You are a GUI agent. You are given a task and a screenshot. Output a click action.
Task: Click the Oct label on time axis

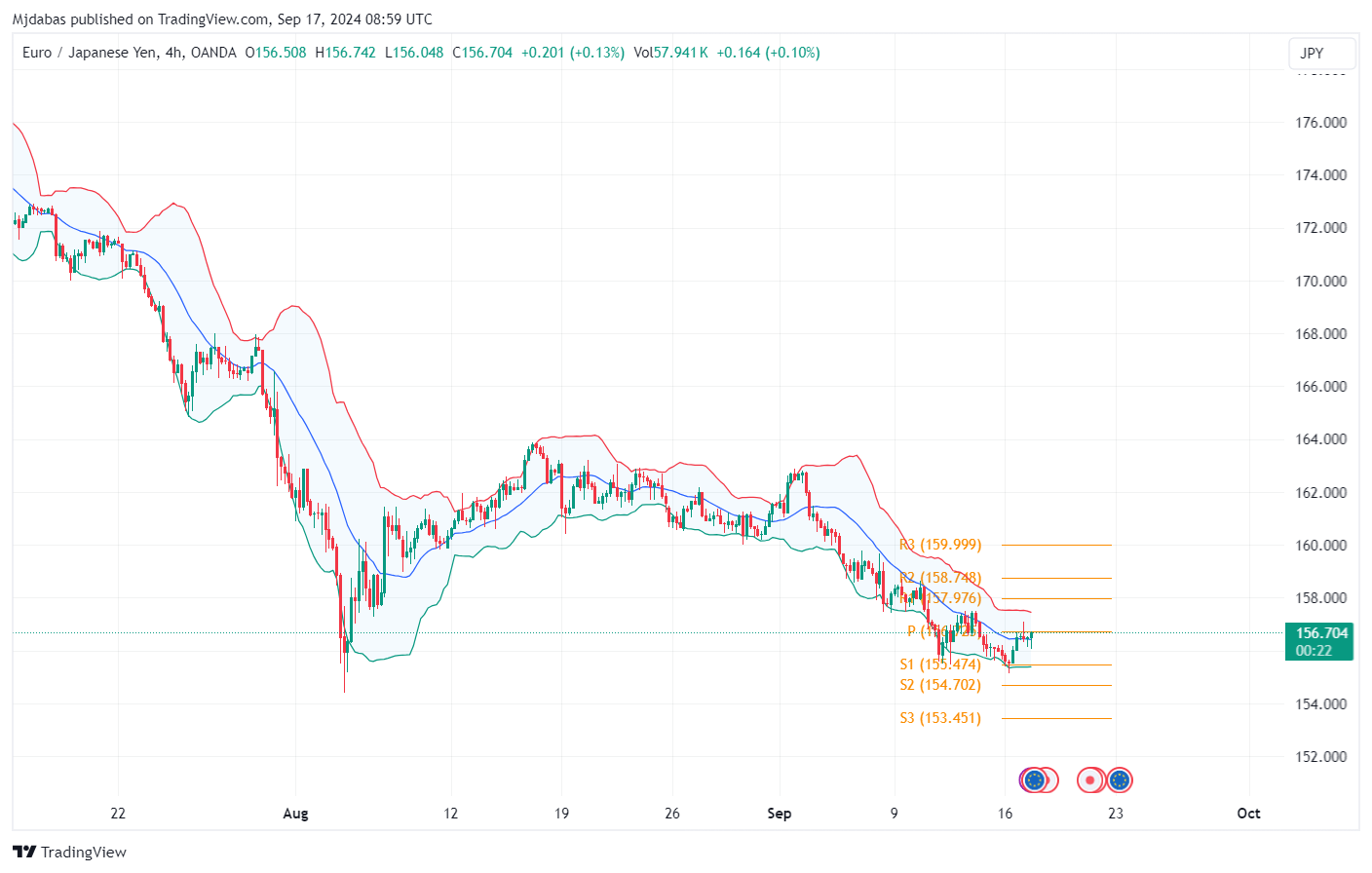pos(1248,814)
